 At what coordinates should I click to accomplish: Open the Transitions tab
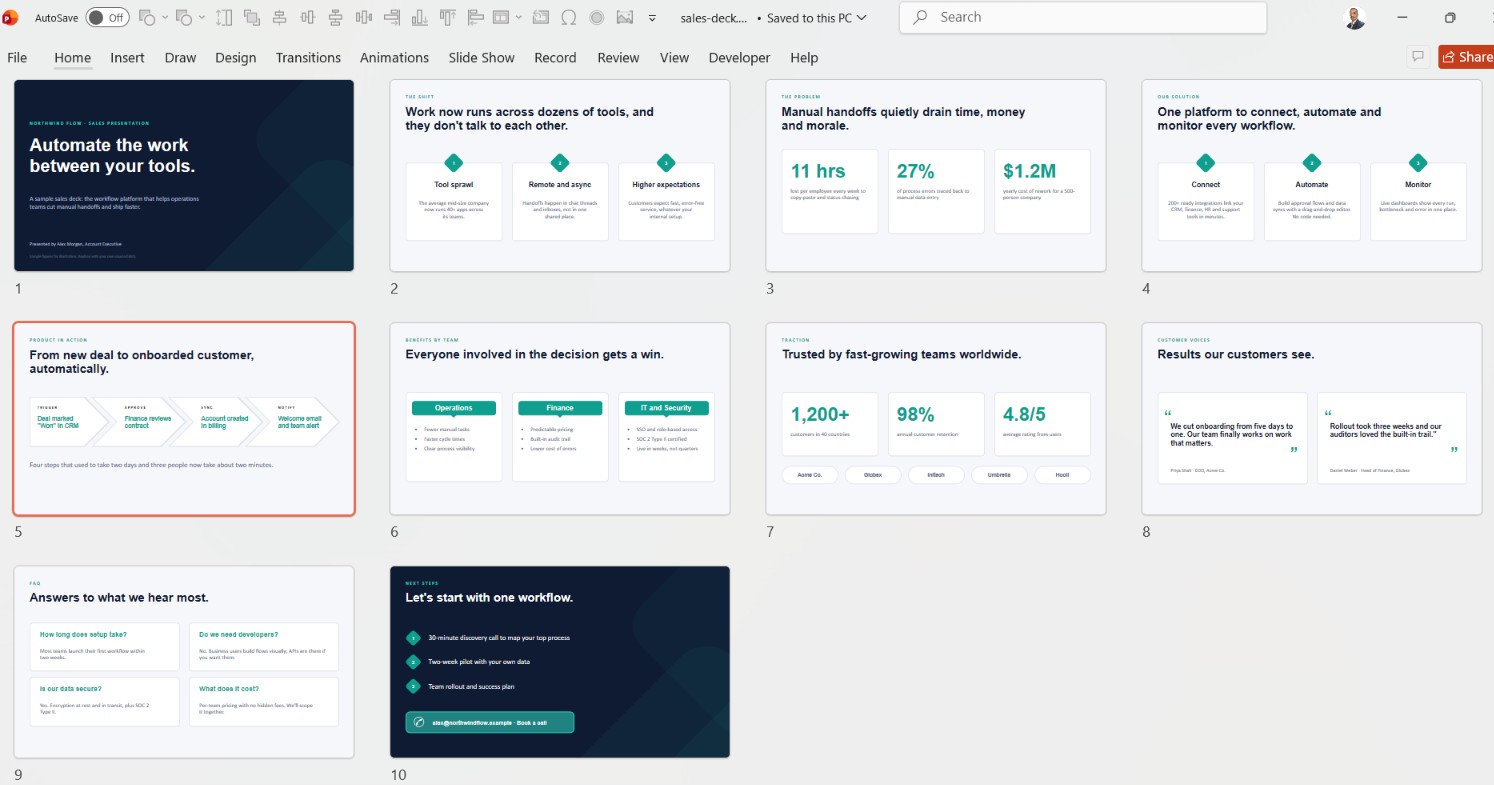pyautogui.click(x=308, y=58)
